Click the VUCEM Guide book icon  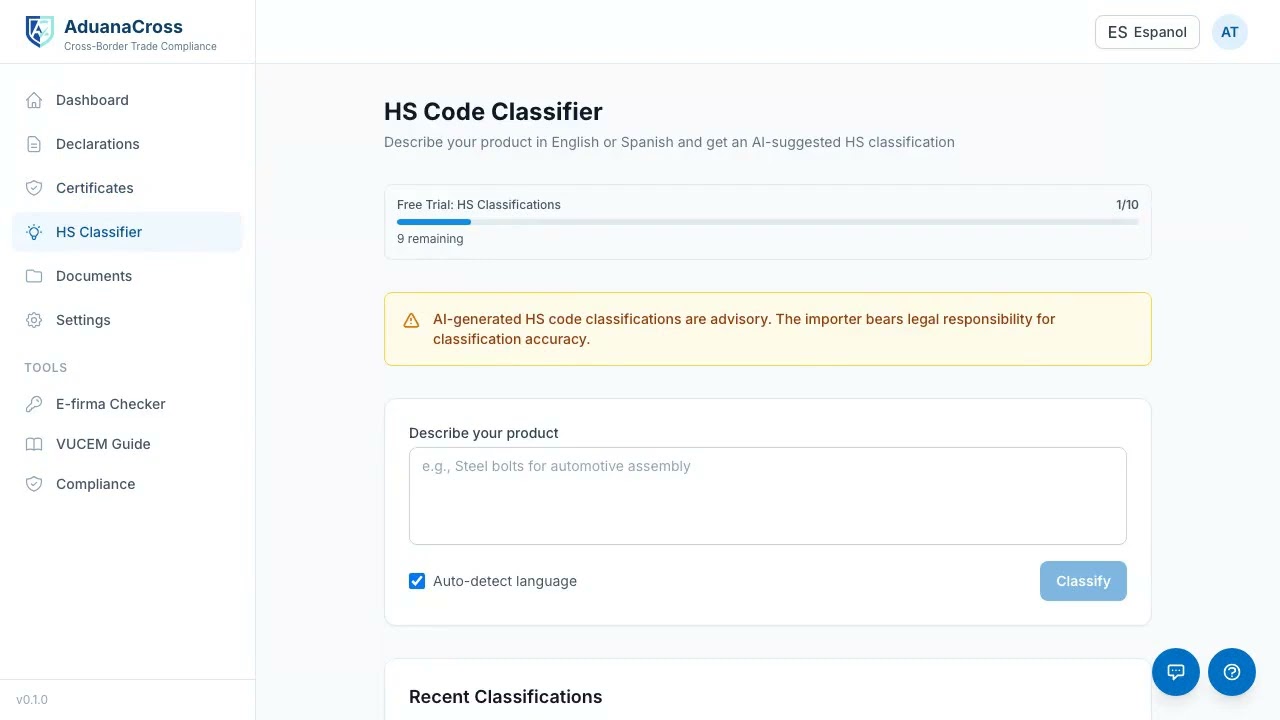pyautogui.click(x=34, y=444)
